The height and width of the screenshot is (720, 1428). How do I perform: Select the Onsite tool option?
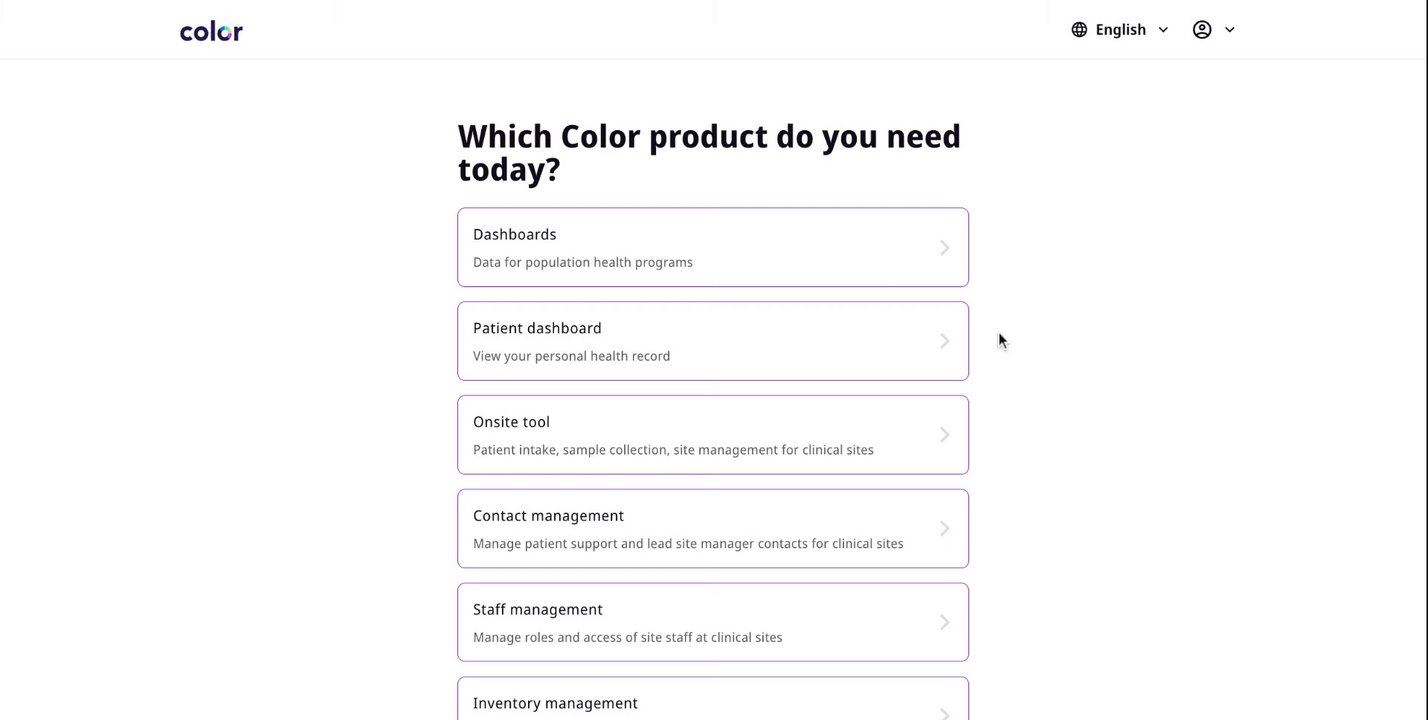coord(713,435)
